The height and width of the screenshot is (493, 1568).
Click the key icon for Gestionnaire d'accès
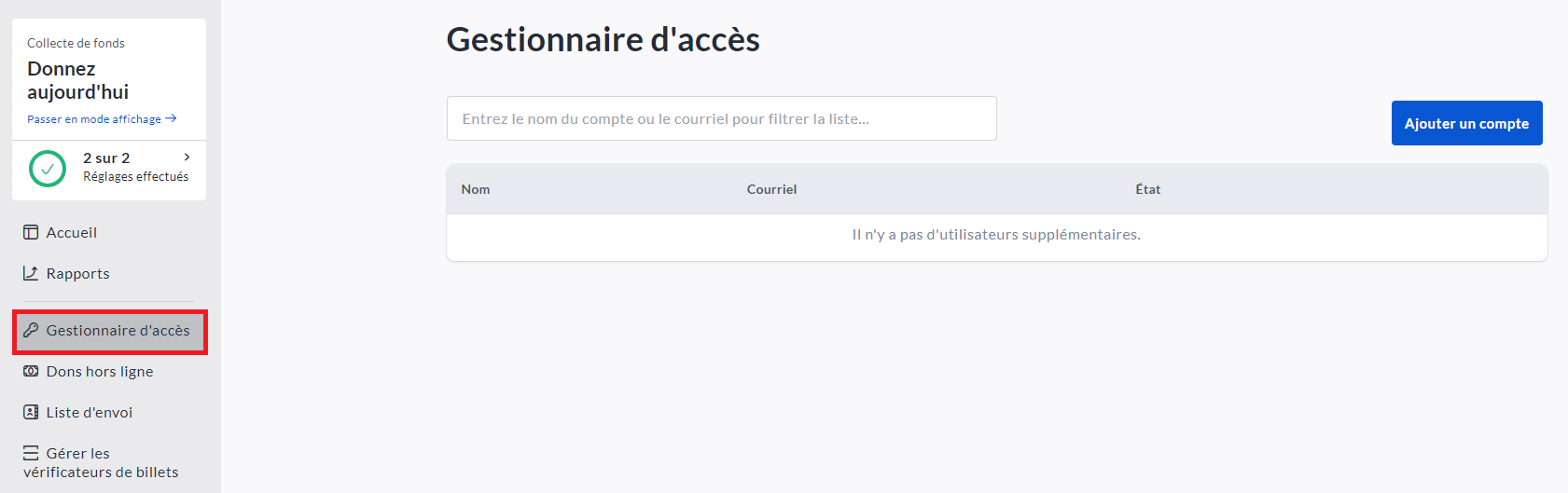[31, 330]
